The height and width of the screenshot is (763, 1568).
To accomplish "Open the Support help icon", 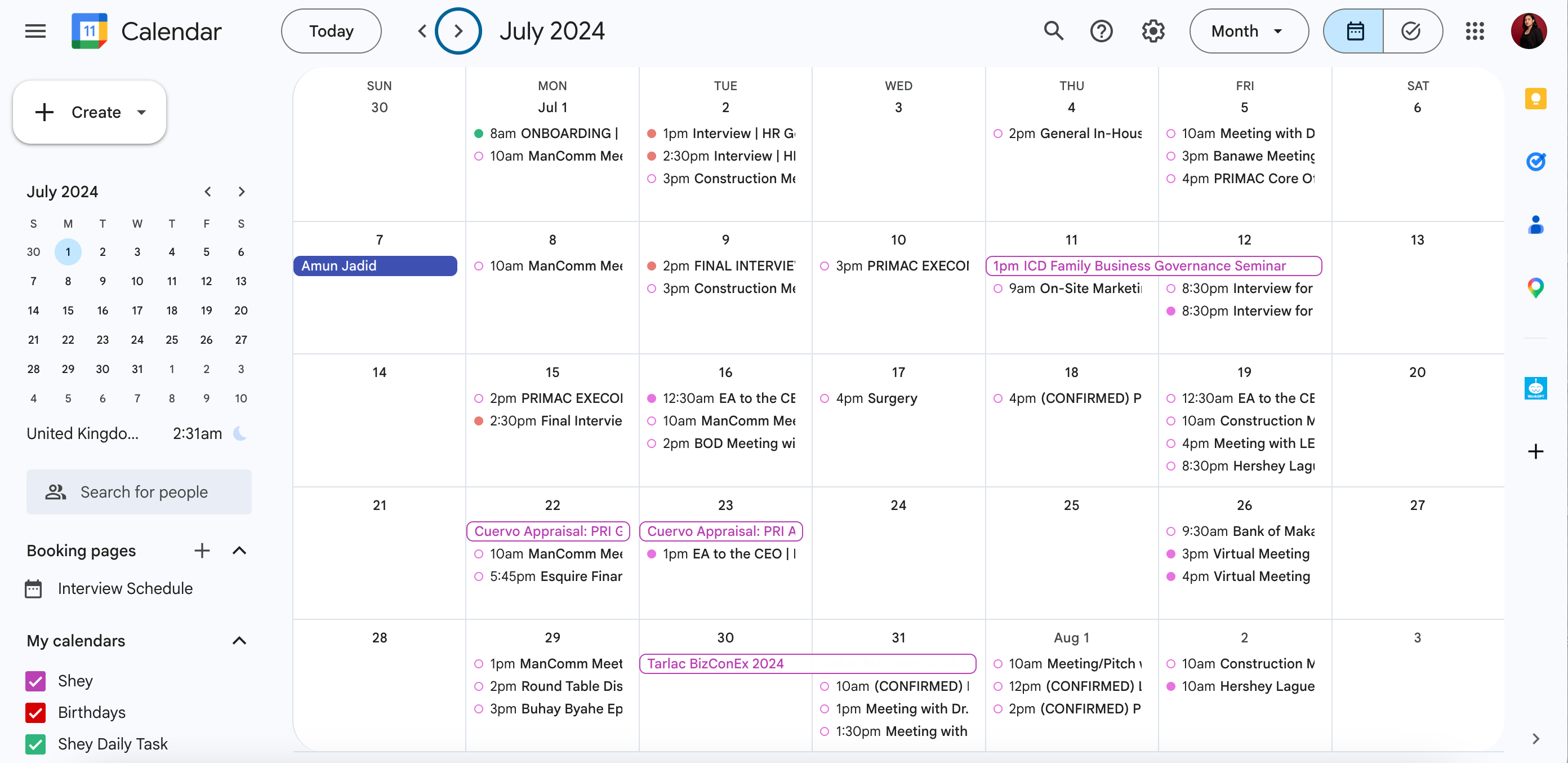I will [1101, 31].
